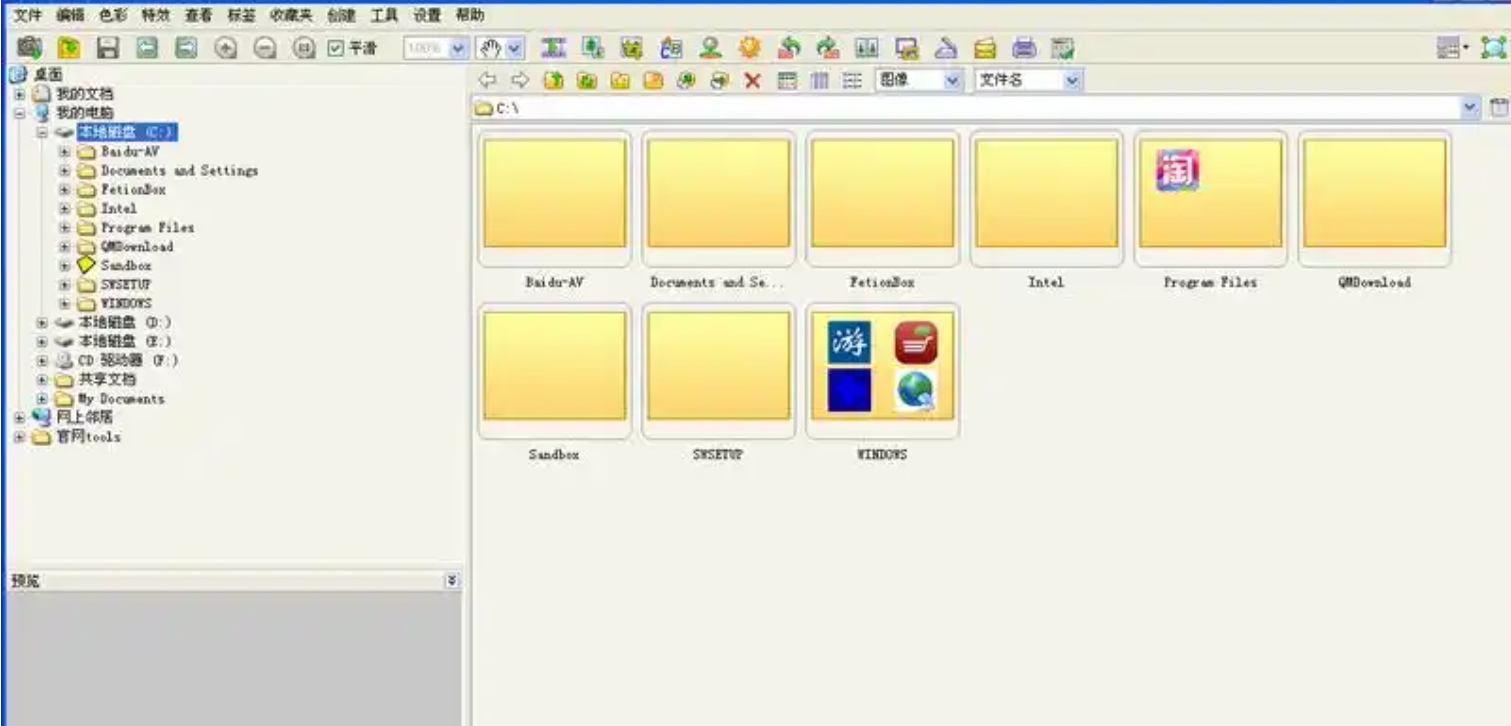Screen dimensions: 1511x726
Task: Open the 特效 menu
Action: point(155,15)
